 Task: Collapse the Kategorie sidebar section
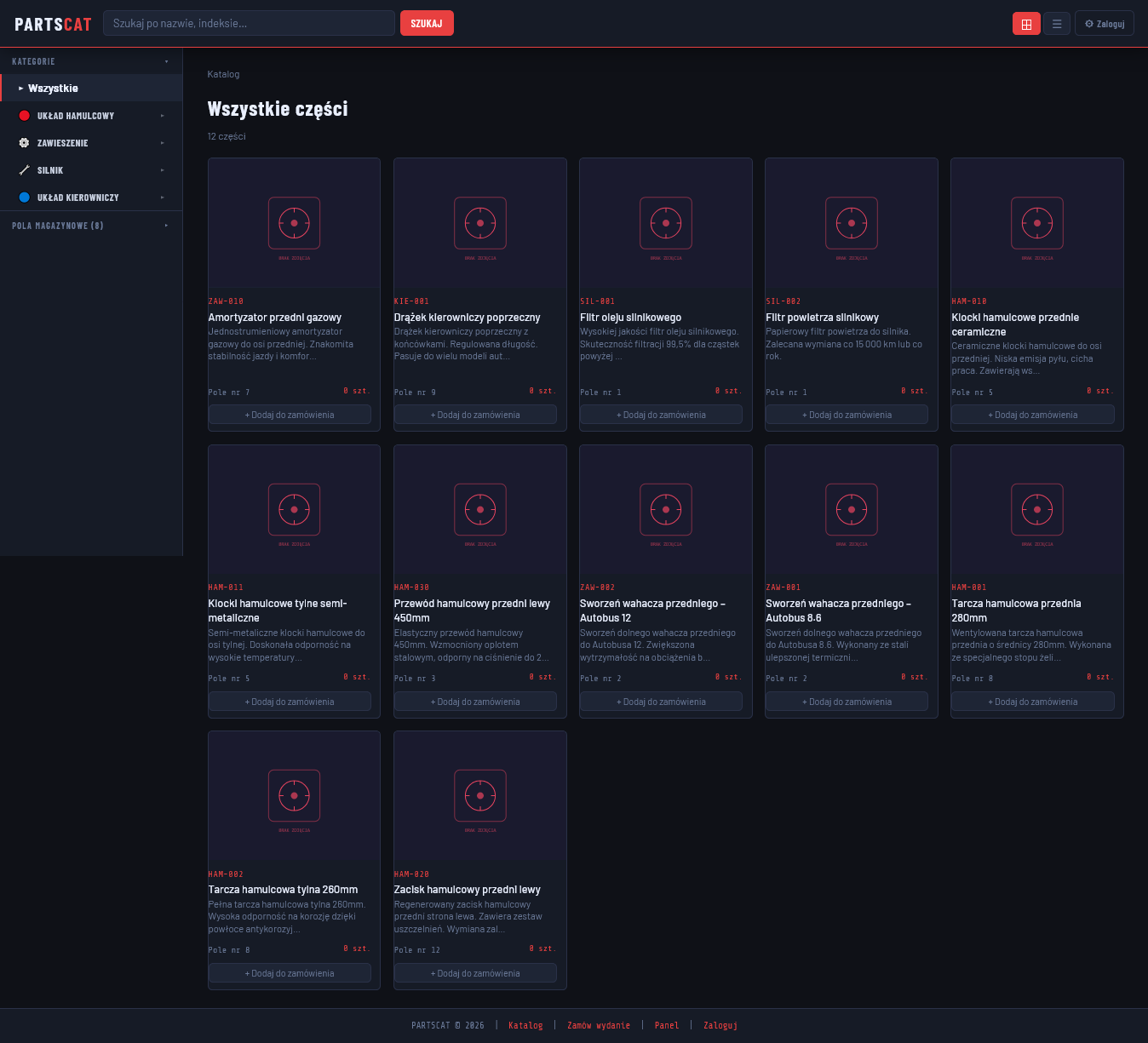pyautogui.click(x=166, y=61)
